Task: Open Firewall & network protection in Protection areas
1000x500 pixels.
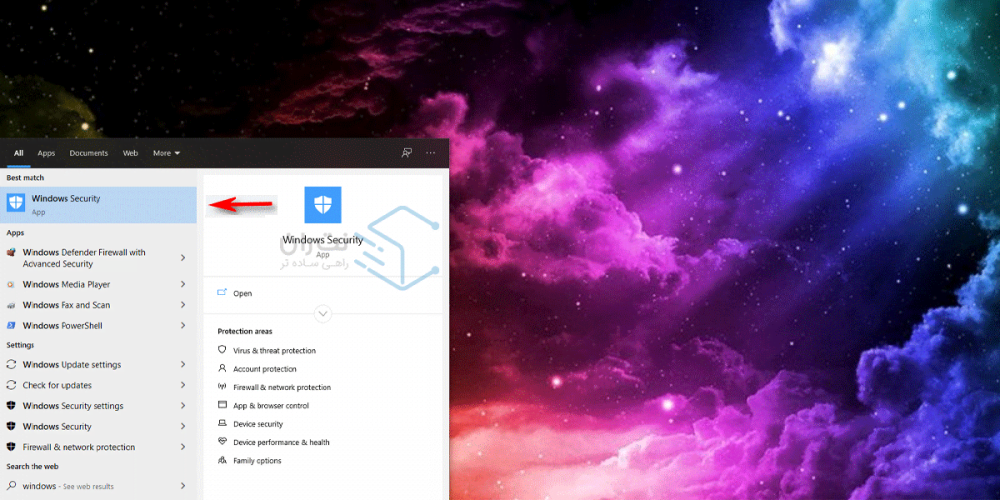Action: point(281,387)
